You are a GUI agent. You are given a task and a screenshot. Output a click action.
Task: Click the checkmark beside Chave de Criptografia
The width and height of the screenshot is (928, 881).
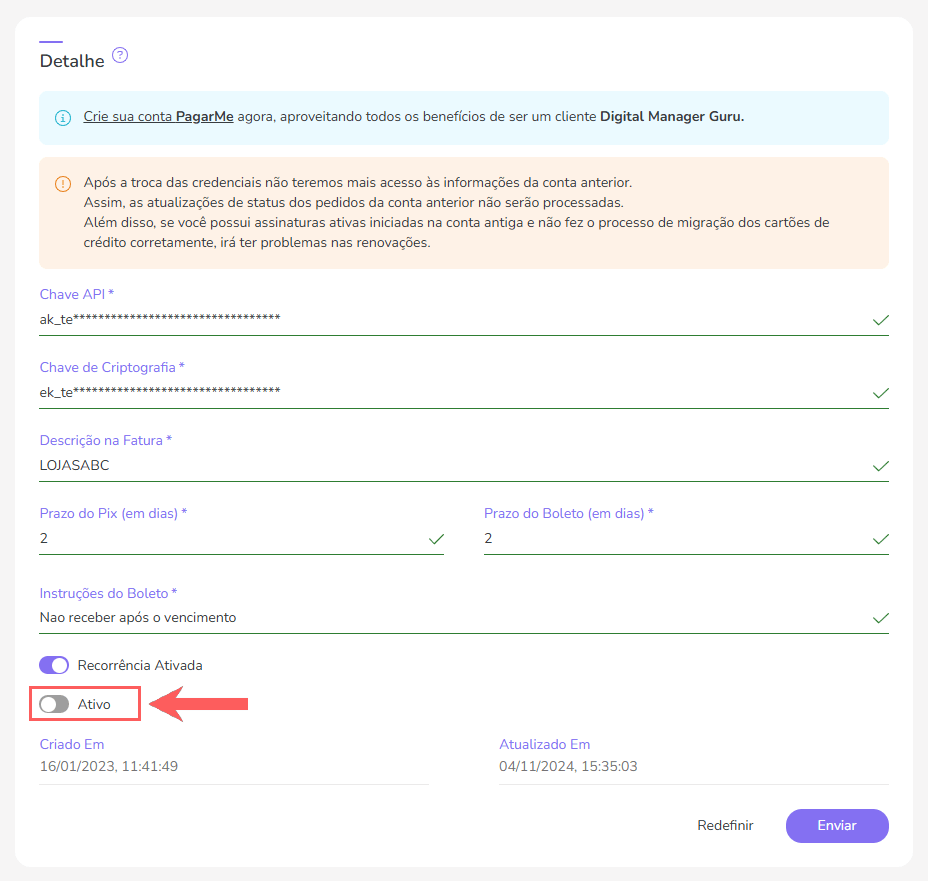[x=881, y=393]
